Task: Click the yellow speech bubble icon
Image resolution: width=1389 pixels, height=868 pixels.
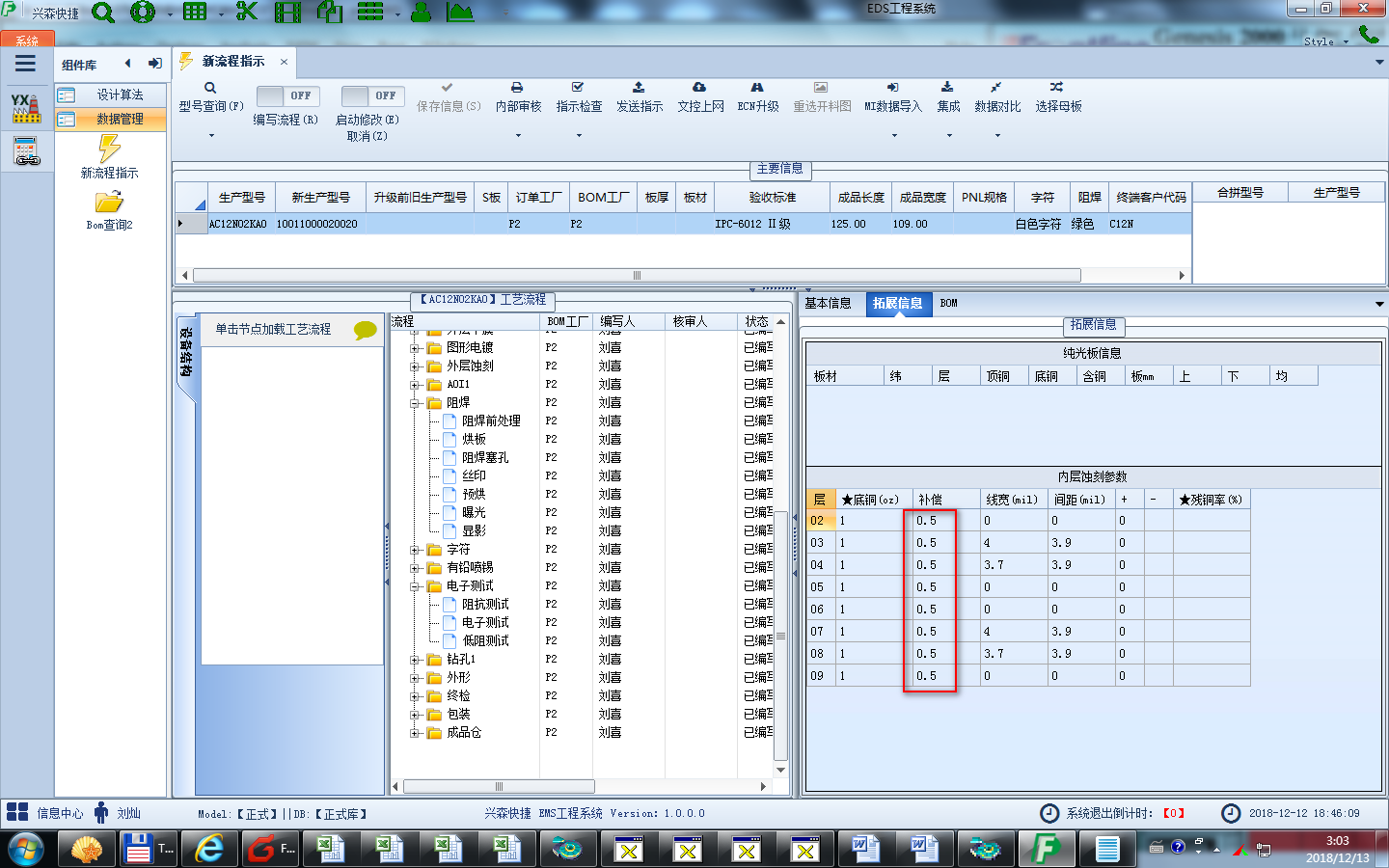Action: point(366,330)
